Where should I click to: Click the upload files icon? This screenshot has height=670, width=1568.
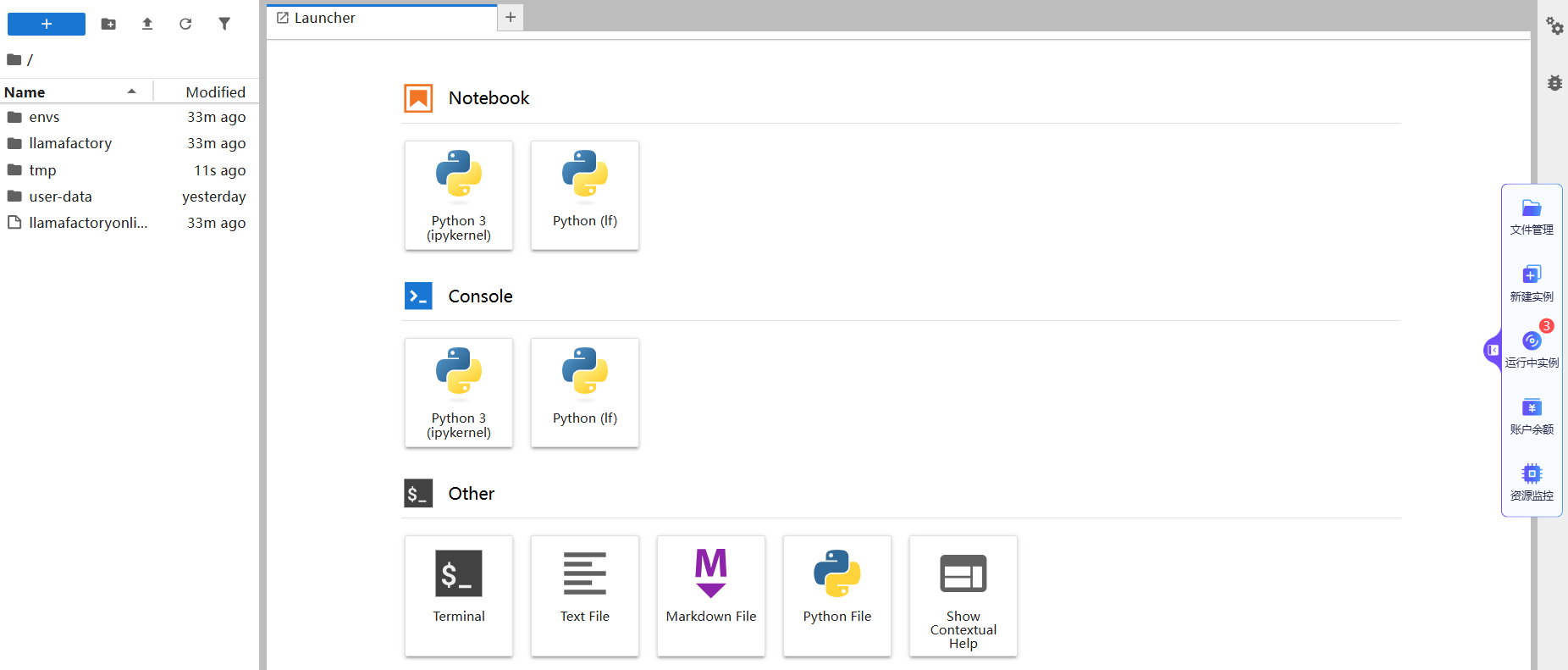click(147, 24)
